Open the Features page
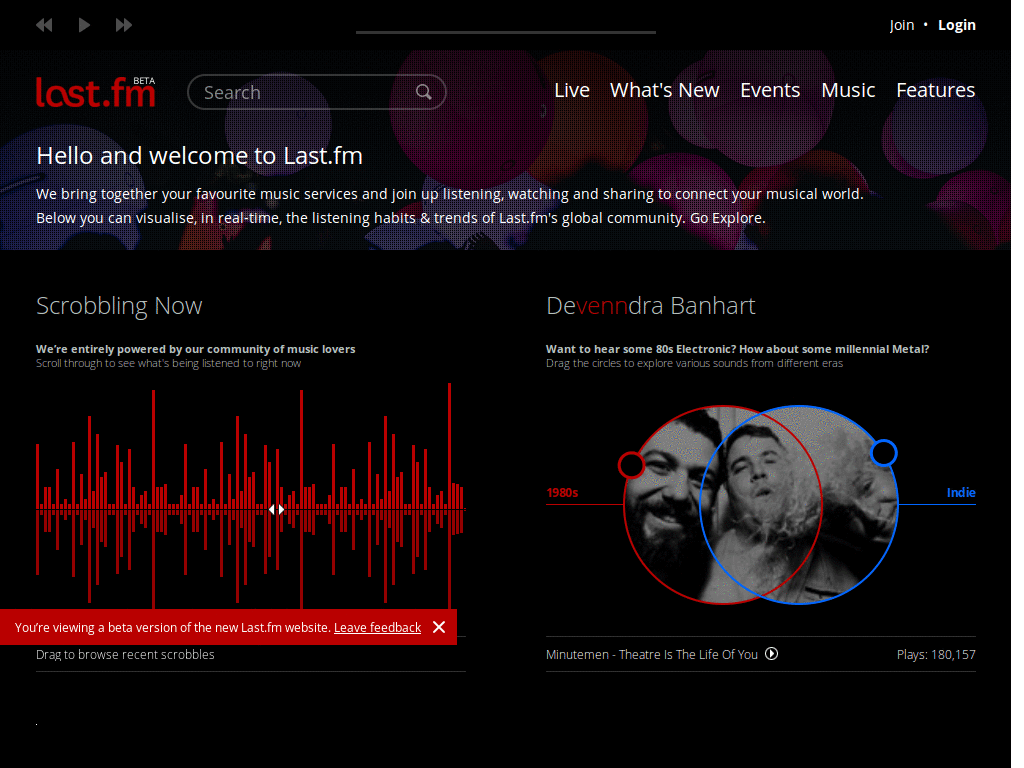 click(x=935, y=90)
